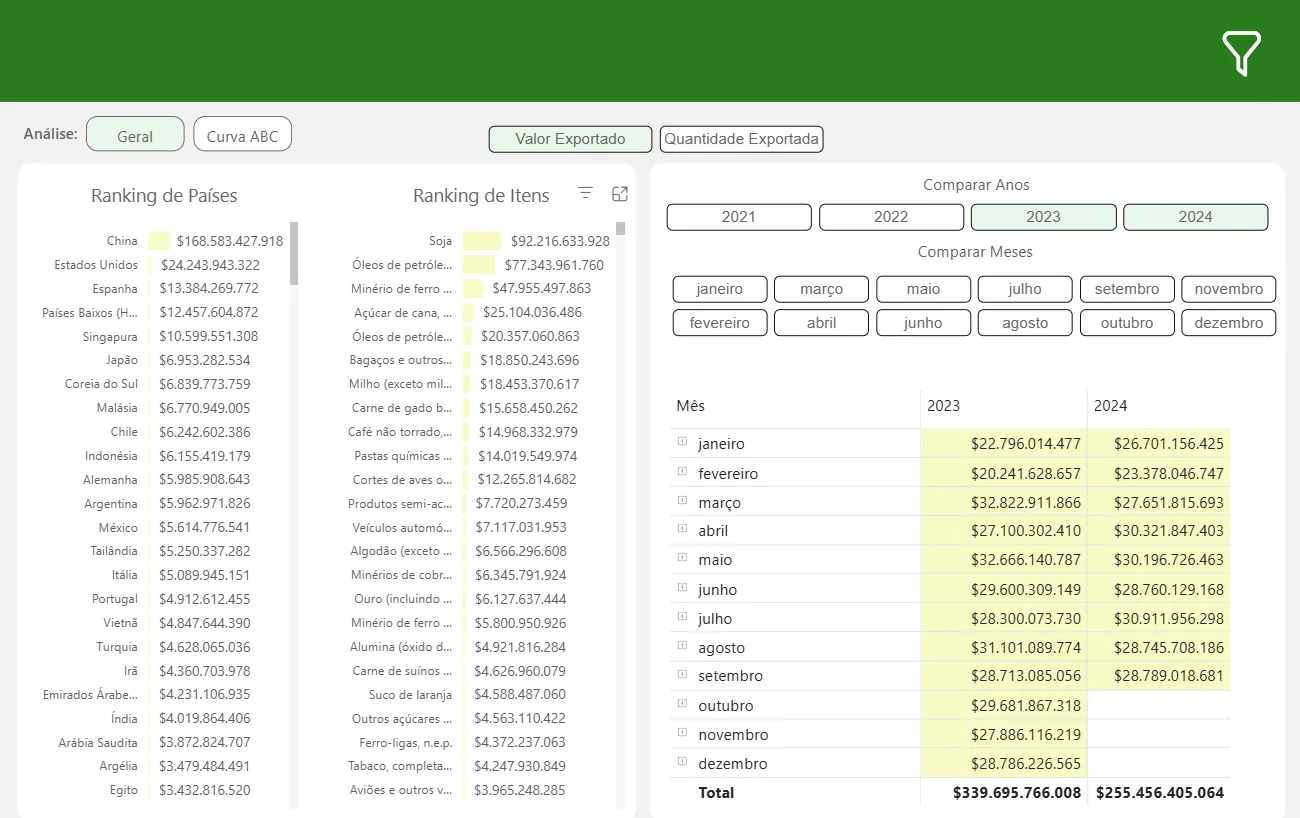Screen dimensions: 1300x818
Task: Click the 2023 total $339.695.766.008
Action: [1017, 792]
